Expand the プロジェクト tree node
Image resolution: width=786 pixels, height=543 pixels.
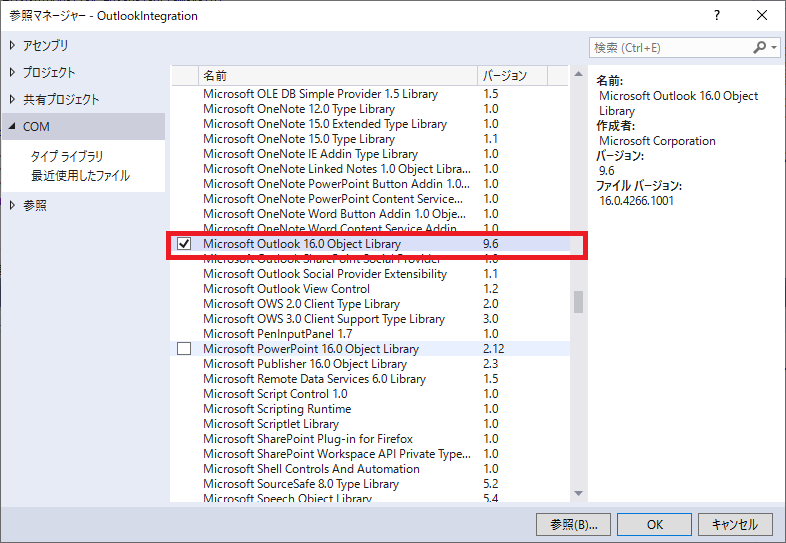coord(13,72)
